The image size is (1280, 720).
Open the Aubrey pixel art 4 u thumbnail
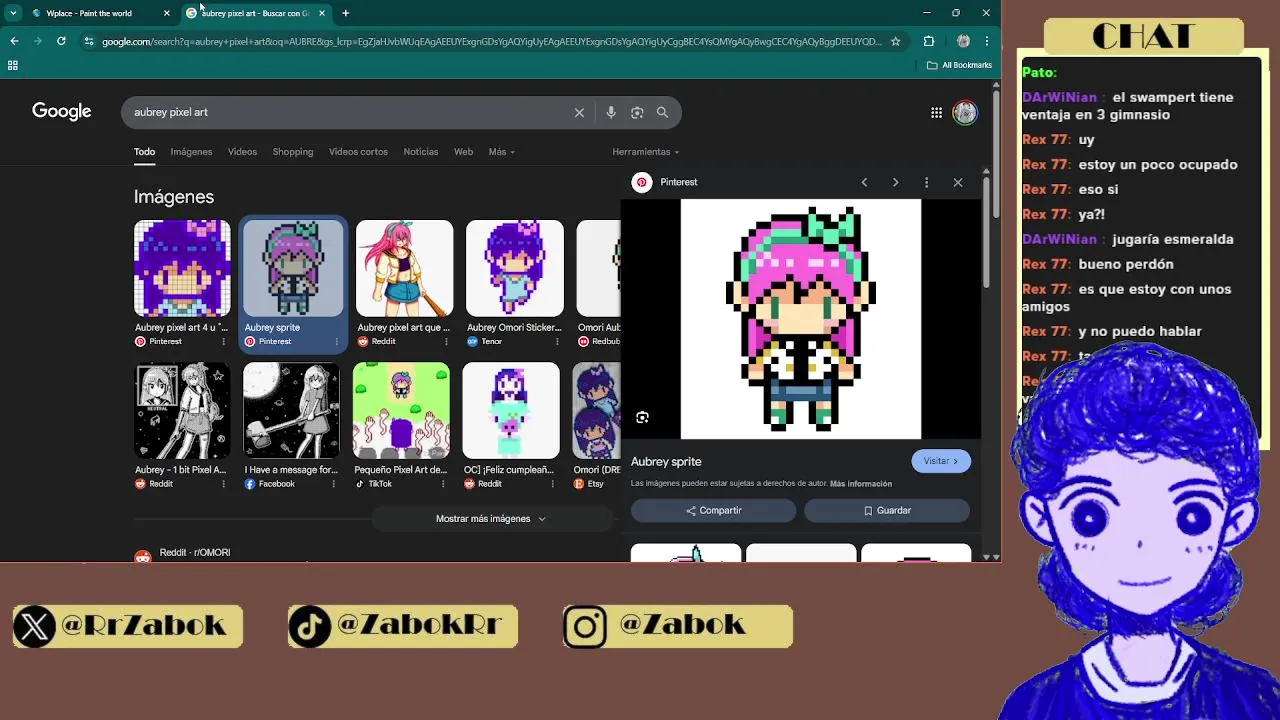[182, 268]
